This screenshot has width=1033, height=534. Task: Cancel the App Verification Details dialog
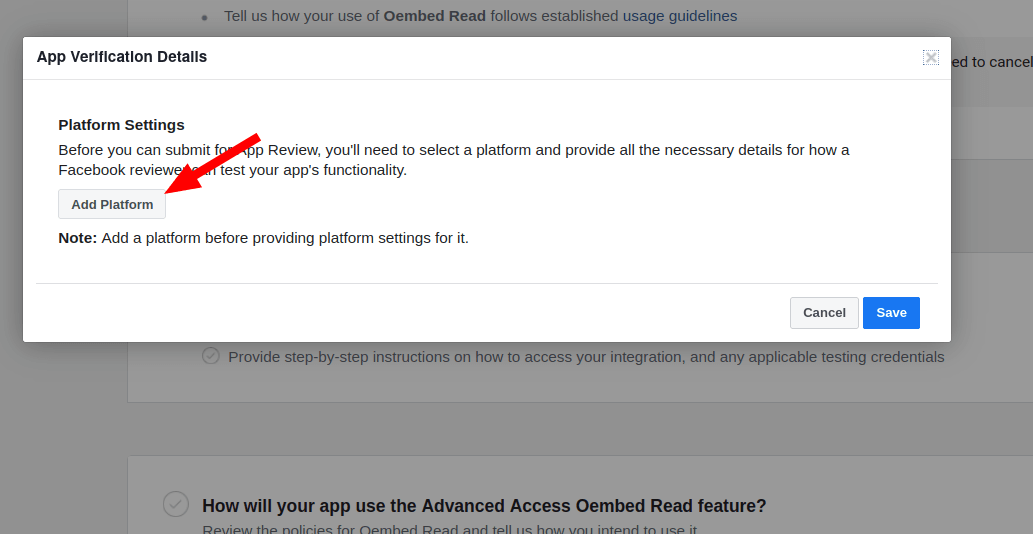(x=824, y=313)
